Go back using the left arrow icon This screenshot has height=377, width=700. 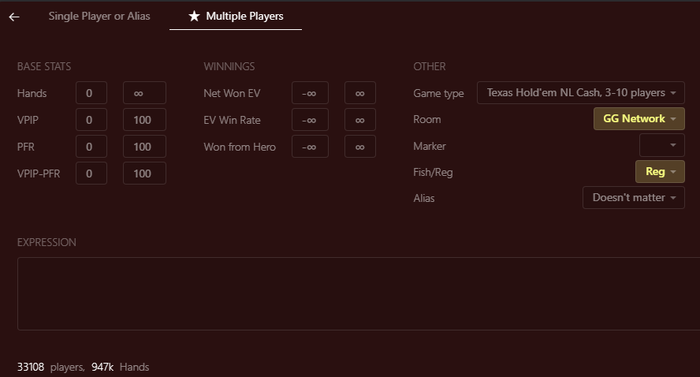pyautogui.click(x=14, y=17)
